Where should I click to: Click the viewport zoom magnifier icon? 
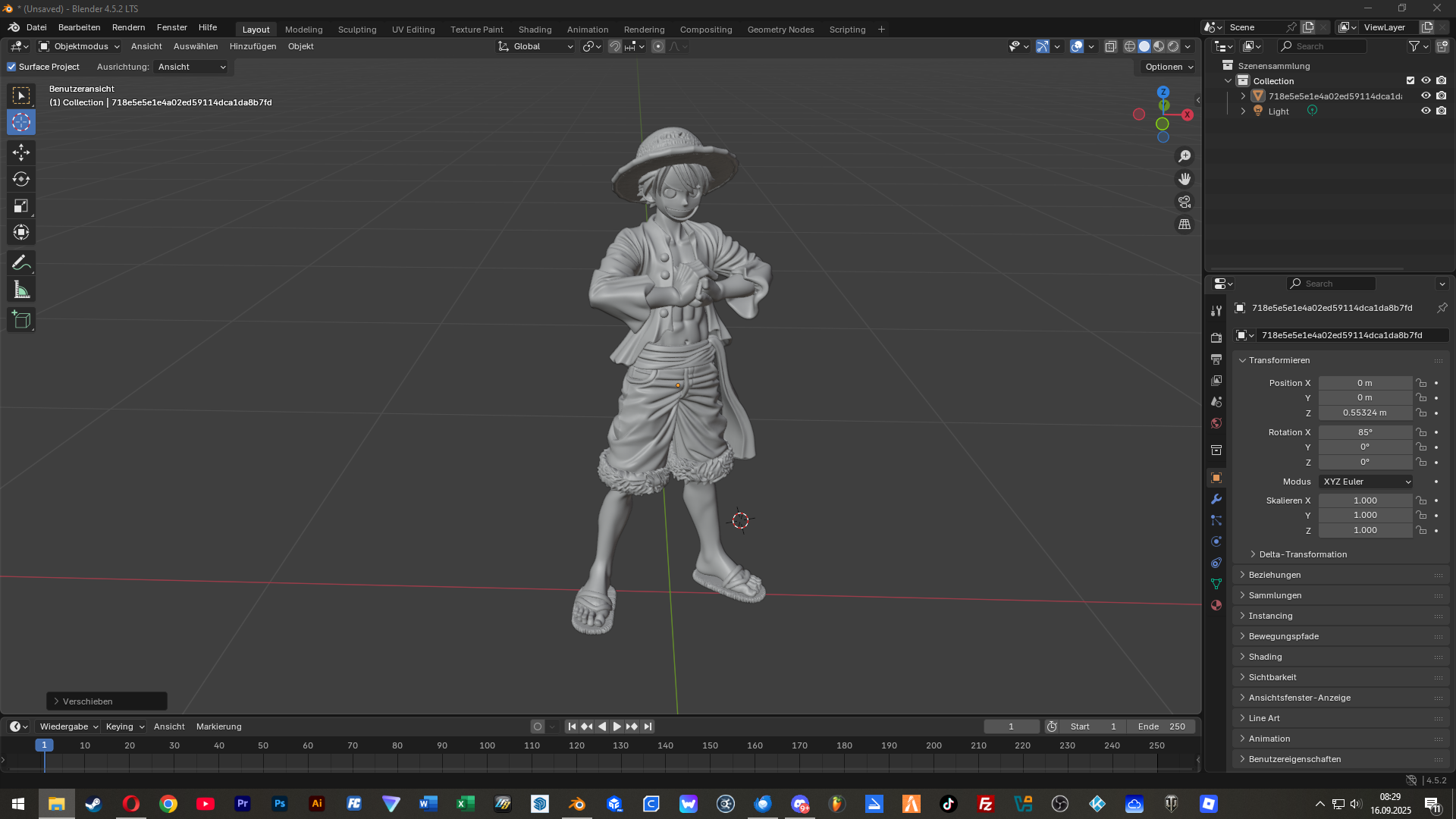click(1185, 156)
